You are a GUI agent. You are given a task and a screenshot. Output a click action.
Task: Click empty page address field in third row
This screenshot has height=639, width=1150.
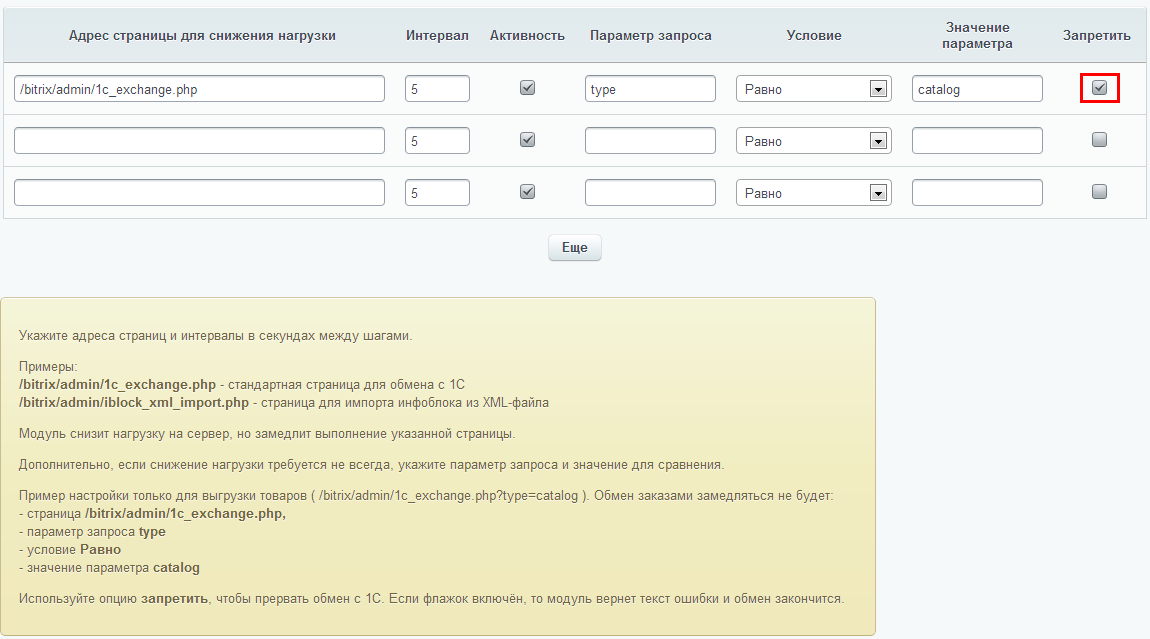point(199,193)
